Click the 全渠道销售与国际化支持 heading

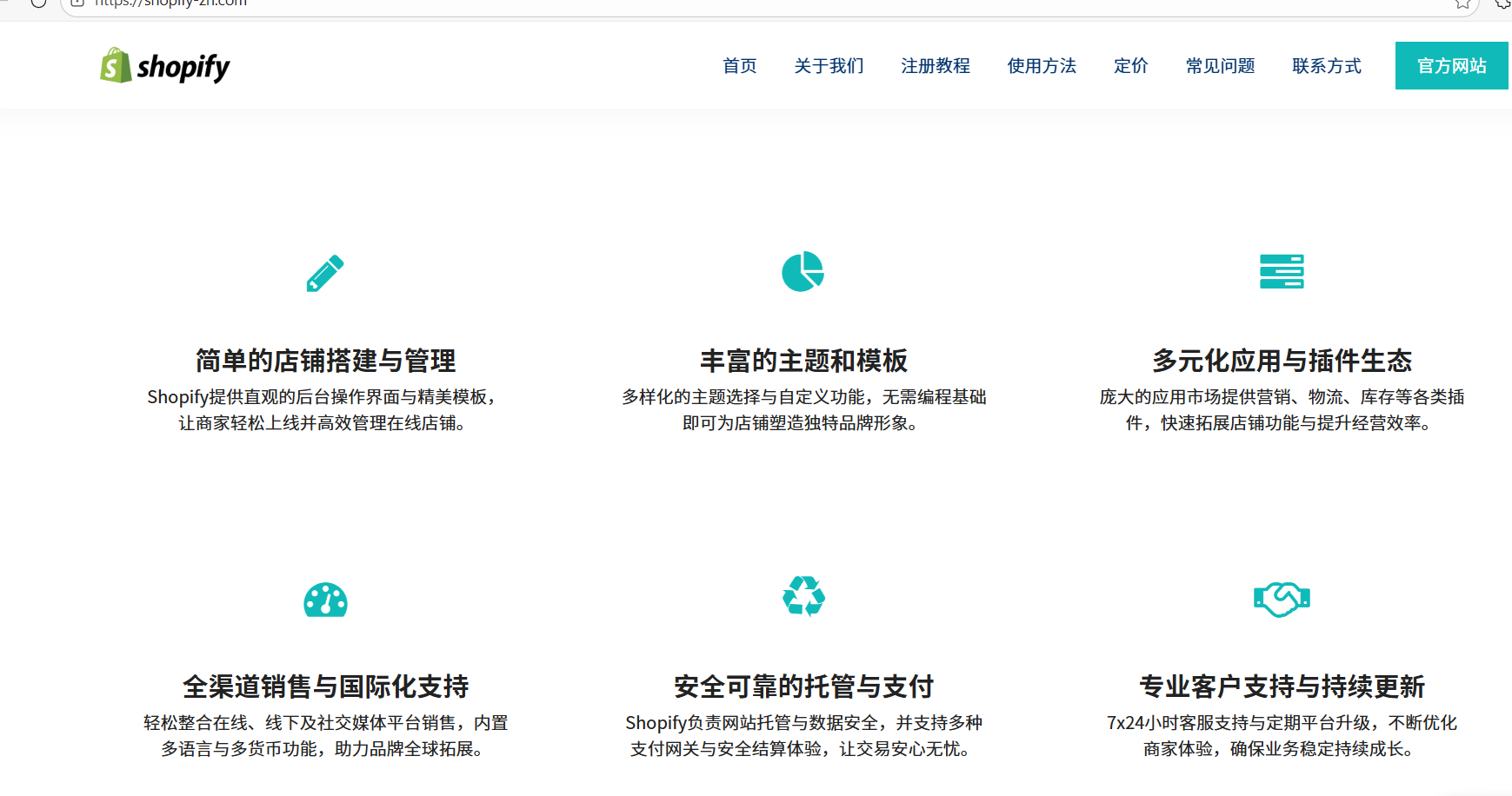point(325,687)
